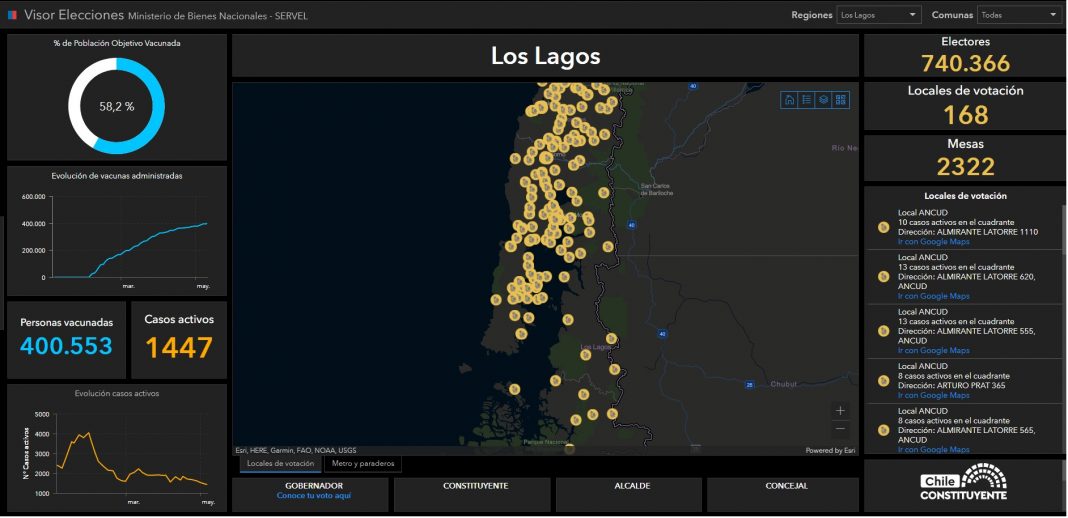Click the Chilean flag logo in header
This screenshot has width=1068, height=518.
coord(13,15)
